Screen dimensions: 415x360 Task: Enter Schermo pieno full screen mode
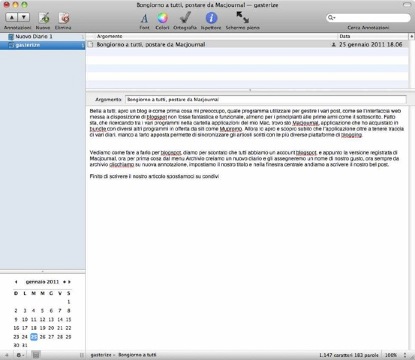point(242,17)
